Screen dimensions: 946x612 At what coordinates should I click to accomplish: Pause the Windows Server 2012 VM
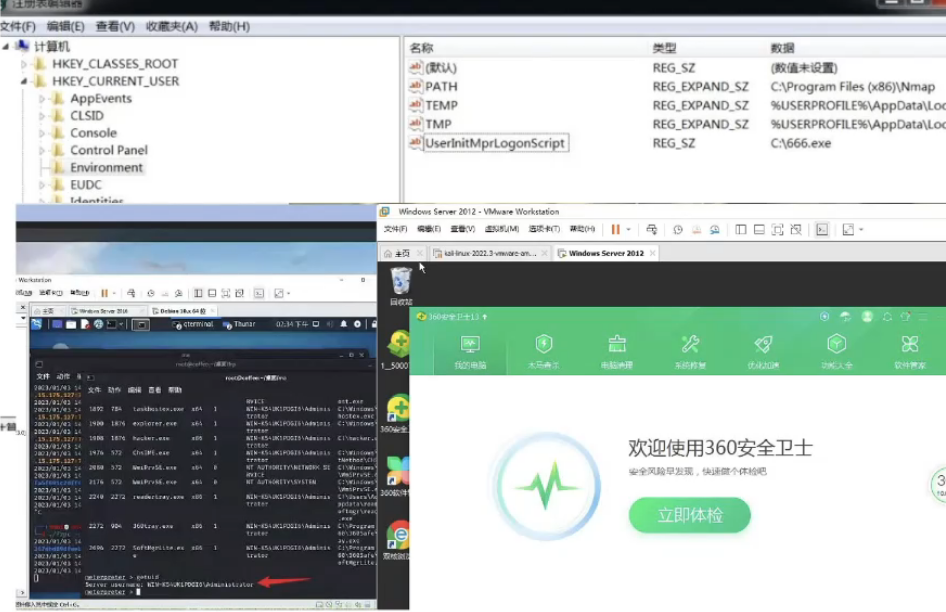tap(615, 229)
